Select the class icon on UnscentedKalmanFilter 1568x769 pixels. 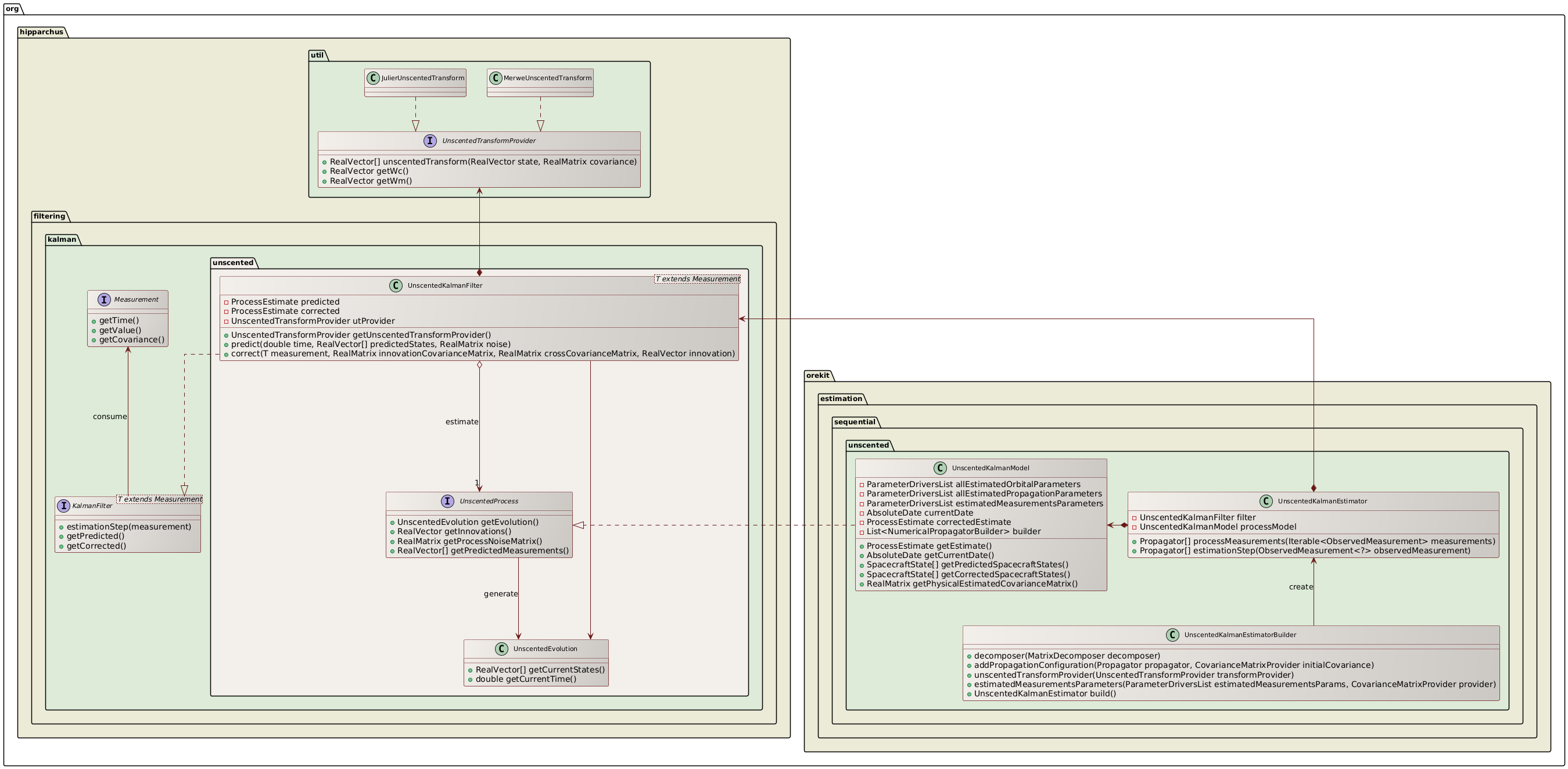[396, 284]
